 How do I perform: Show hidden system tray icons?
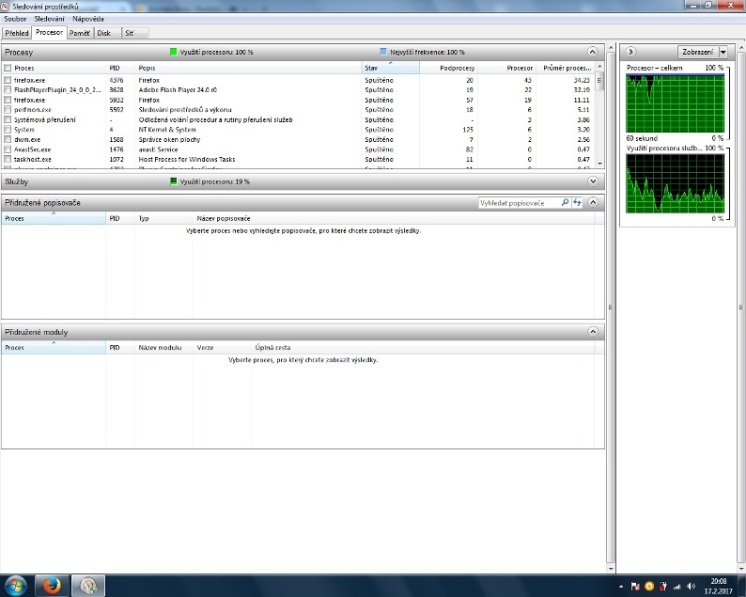[620, 584]
